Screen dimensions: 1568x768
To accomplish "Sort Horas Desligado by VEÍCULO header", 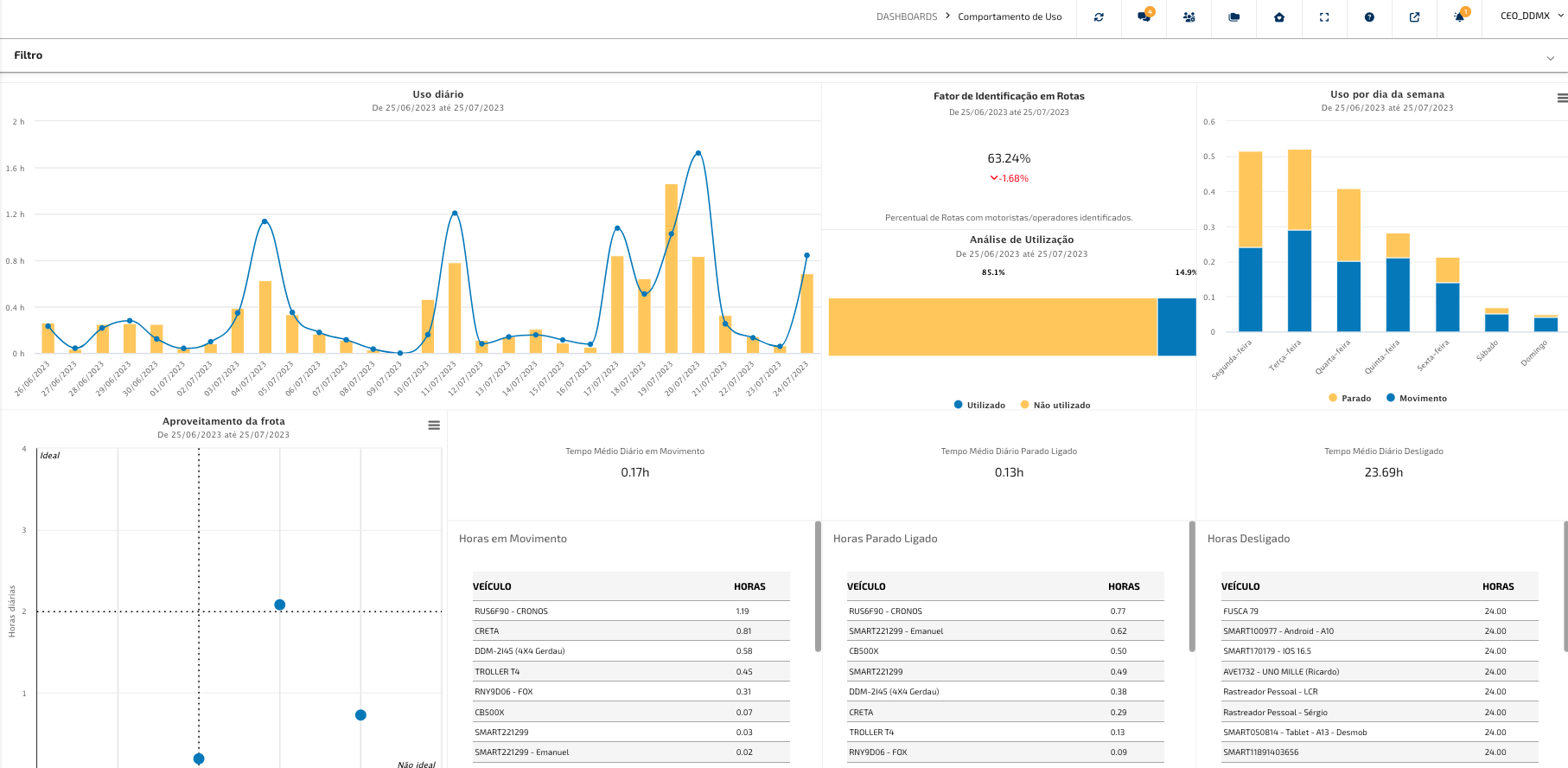I will tap(1240, 586).
